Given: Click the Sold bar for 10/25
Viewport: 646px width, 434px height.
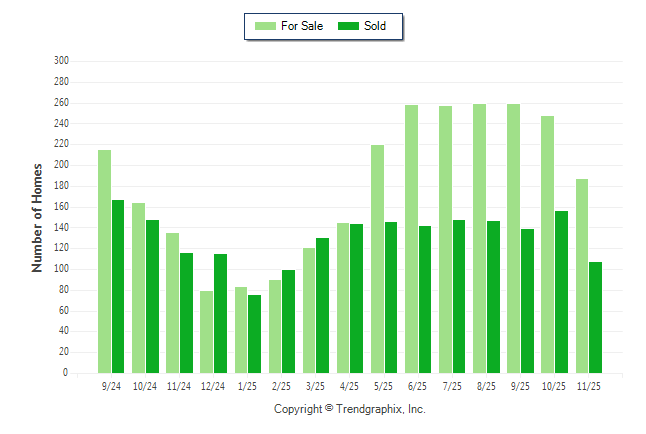Looking at the screenshot, I should coord(562,291).
